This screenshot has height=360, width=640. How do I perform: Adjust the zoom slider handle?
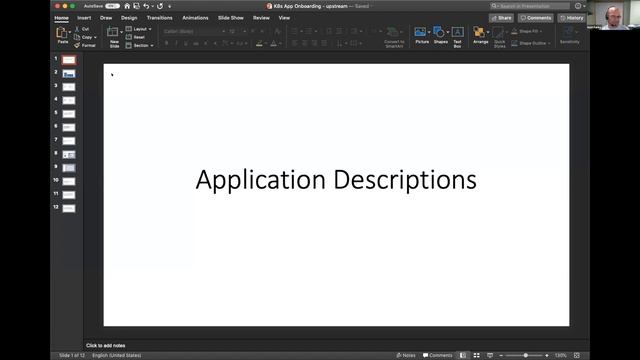[x=526, y=356]
